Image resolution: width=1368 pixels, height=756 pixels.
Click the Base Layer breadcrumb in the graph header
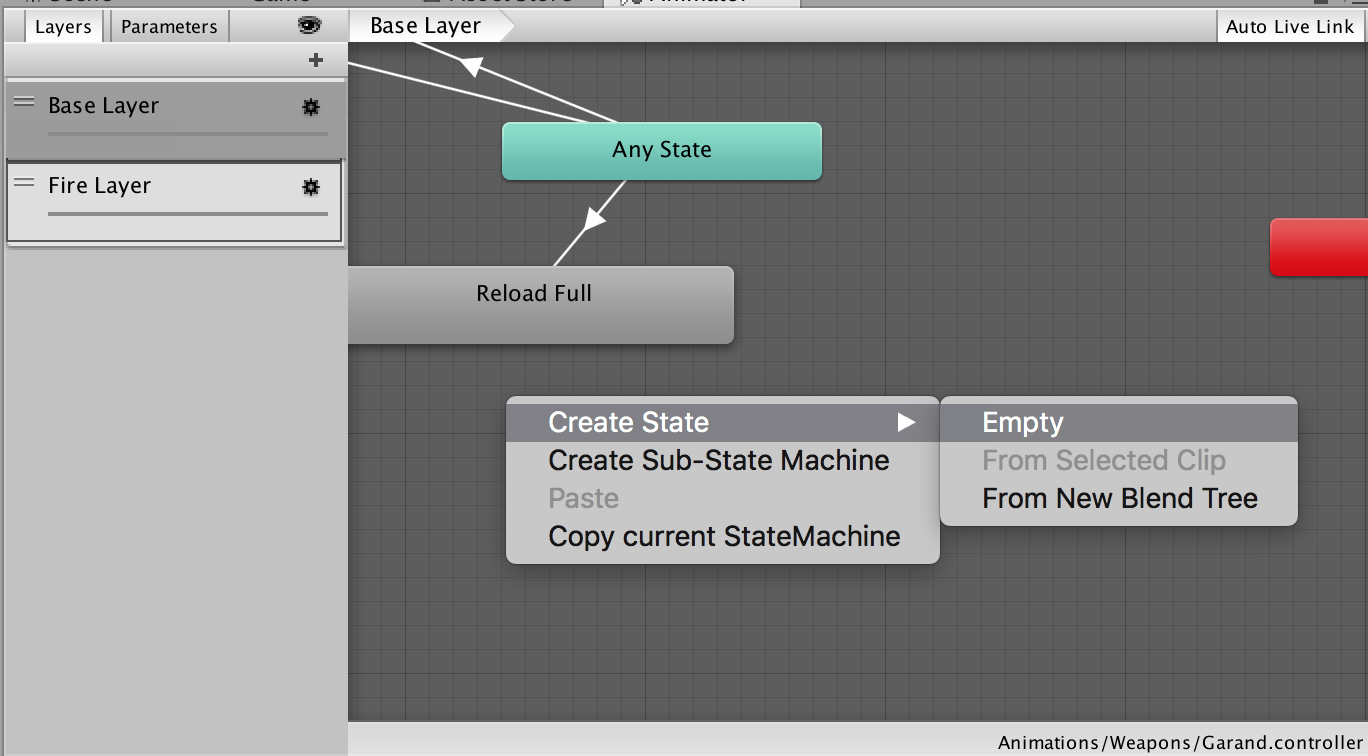[426, 26]
